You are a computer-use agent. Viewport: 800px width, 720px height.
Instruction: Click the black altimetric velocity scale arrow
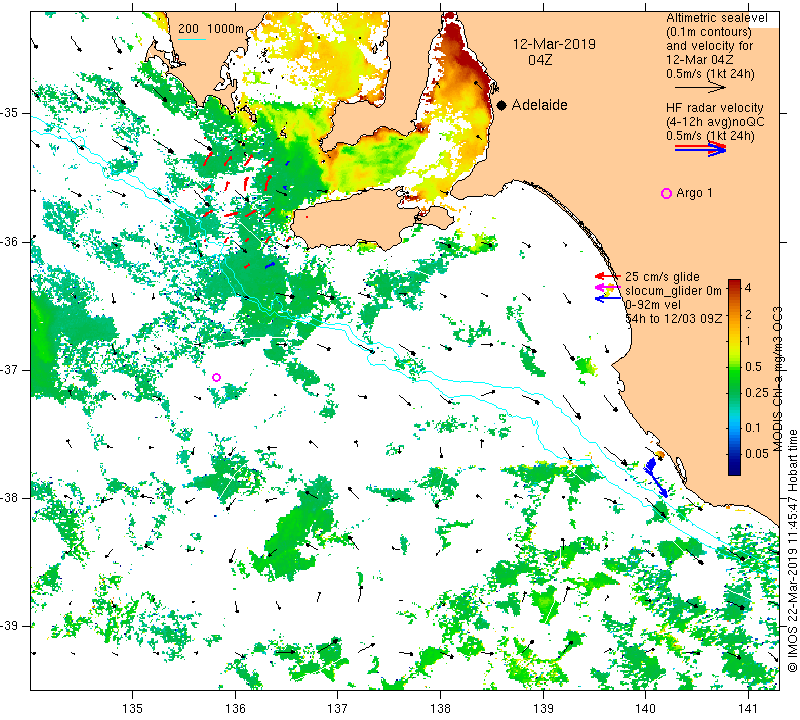700,88
